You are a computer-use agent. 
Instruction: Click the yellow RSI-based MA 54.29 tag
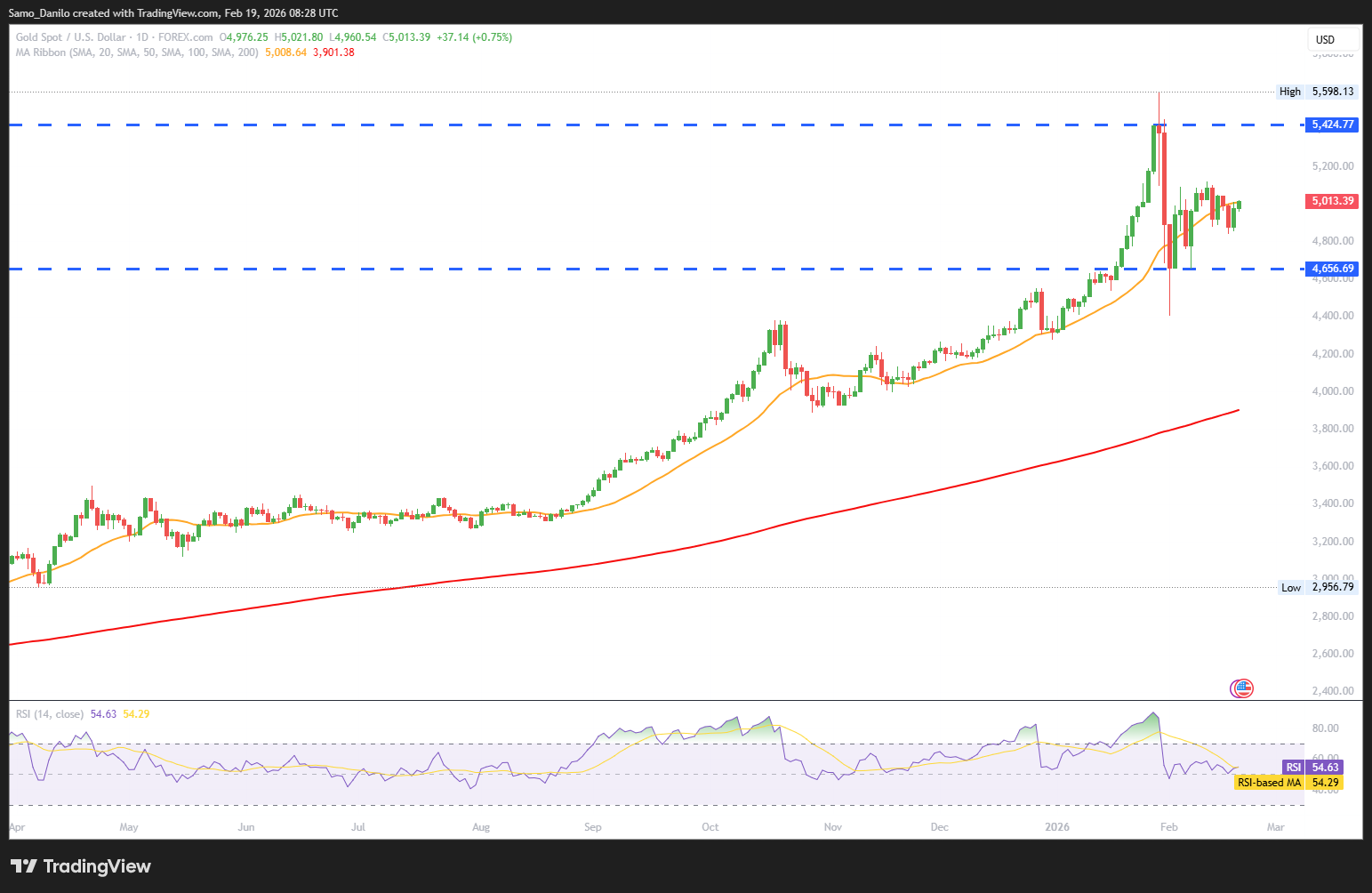tap(1288, 783)
